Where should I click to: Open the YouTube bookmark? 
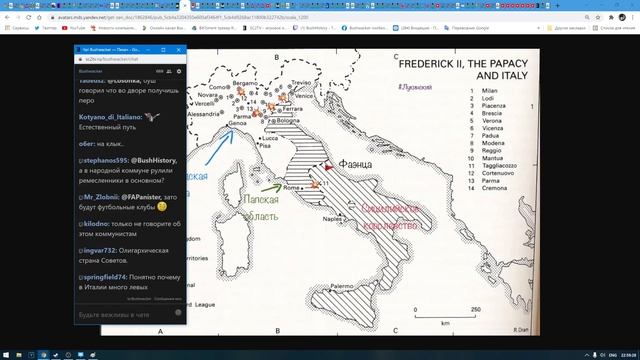point(73,28)
